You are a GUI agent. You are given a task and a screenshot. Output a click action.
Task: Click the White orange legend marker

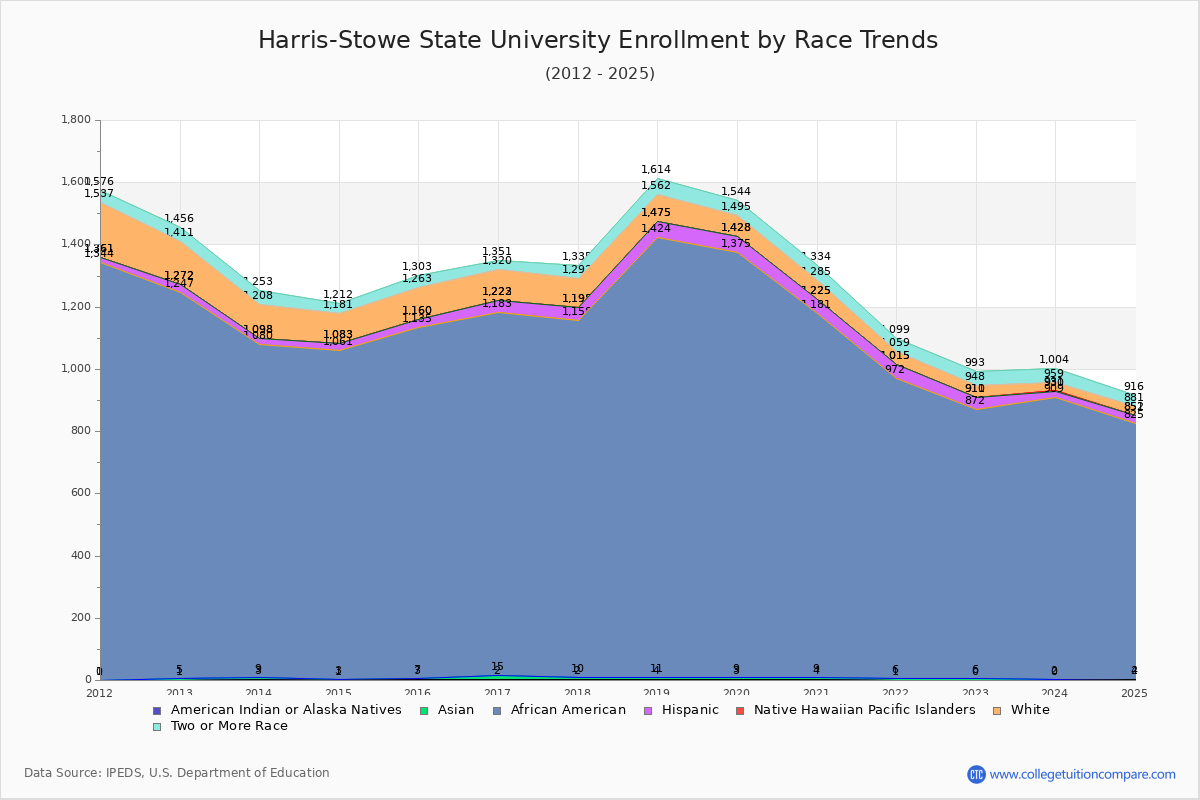coord(996,710)
